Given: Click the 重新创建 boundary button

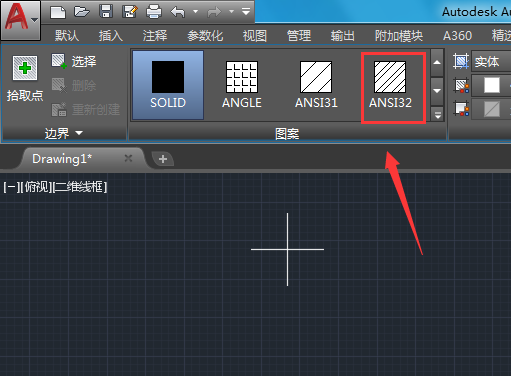Looking at the screenshot, I should coord(86,109).
